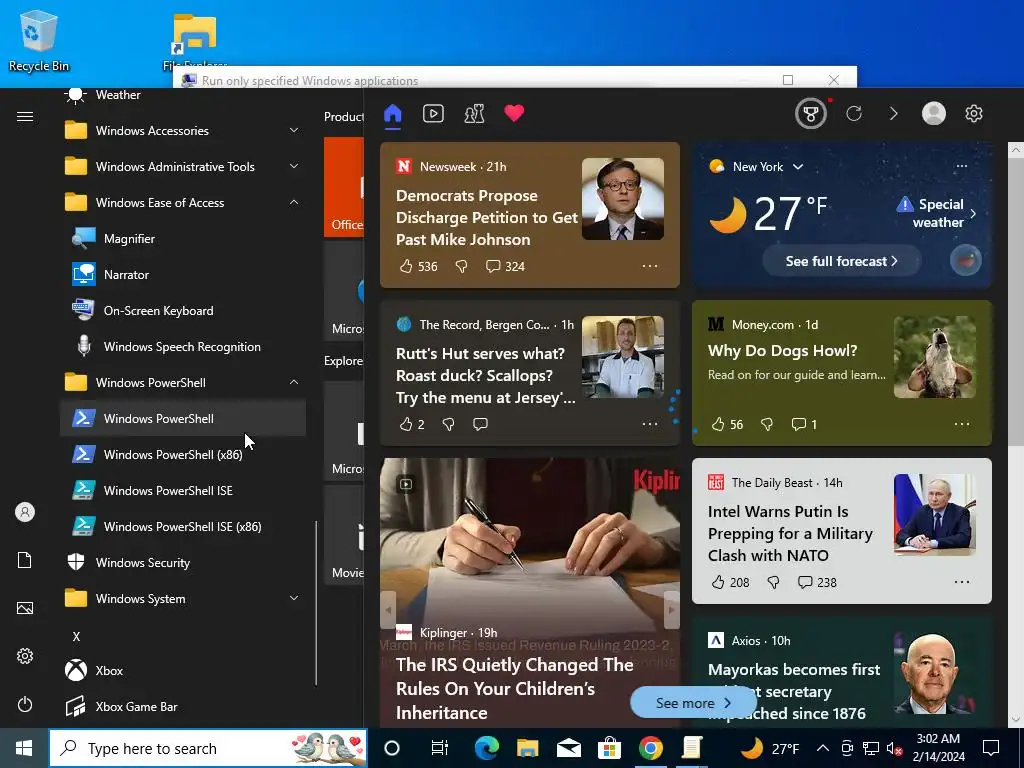1024x768 pixels.
Task: Open comments on Newsweek article
Action: click(505, 266)
